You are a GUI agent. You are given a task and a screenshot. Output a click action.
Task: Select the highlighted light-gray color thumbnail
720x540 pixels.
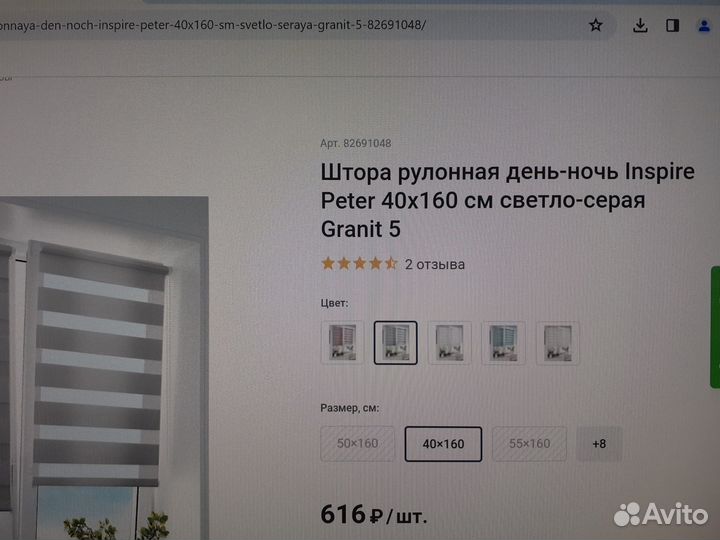tap(395, 343)
